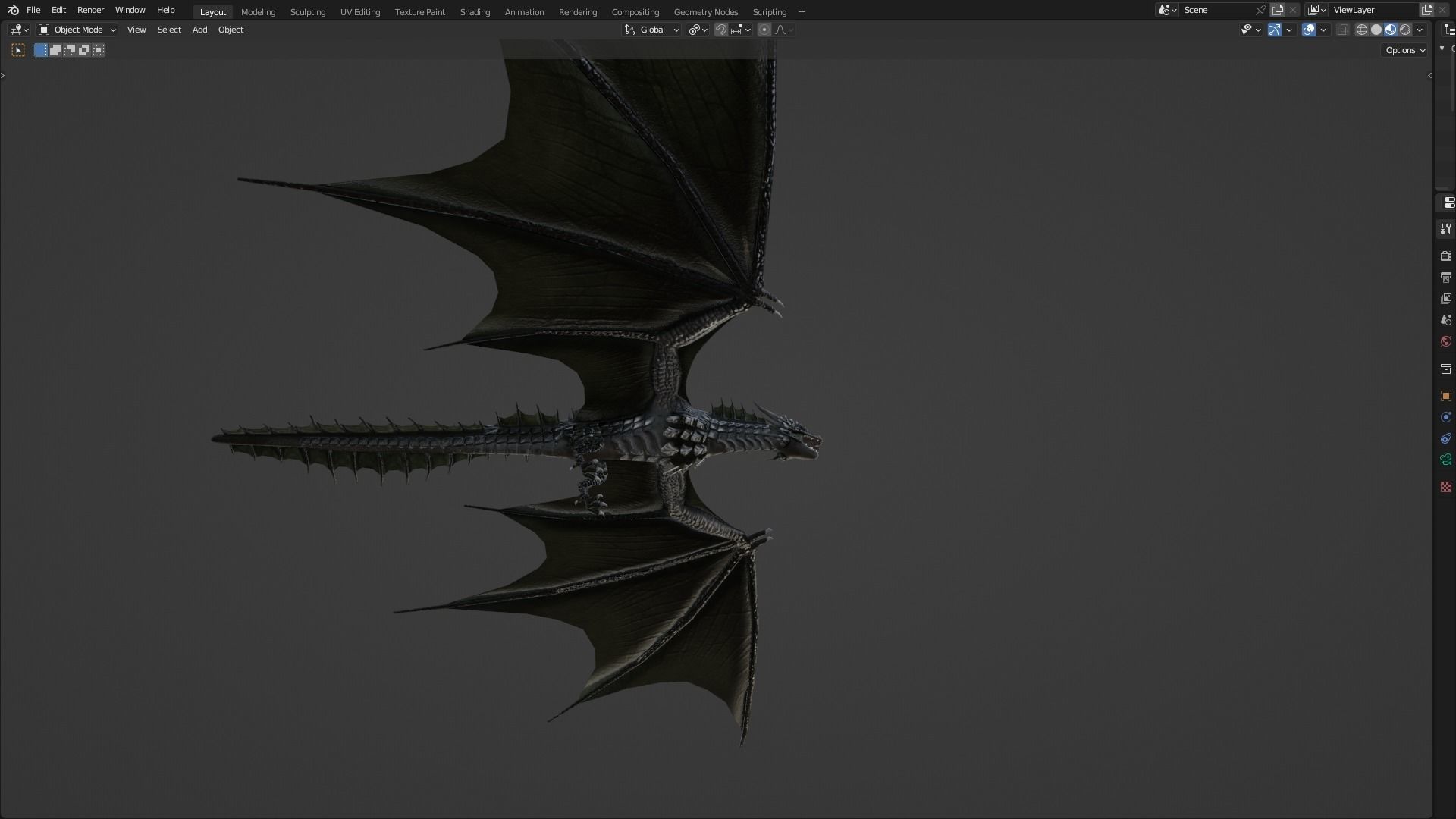Open the snapping options dropdown
The width and height of the screenshot is (1456, 819).
(741, 30)
